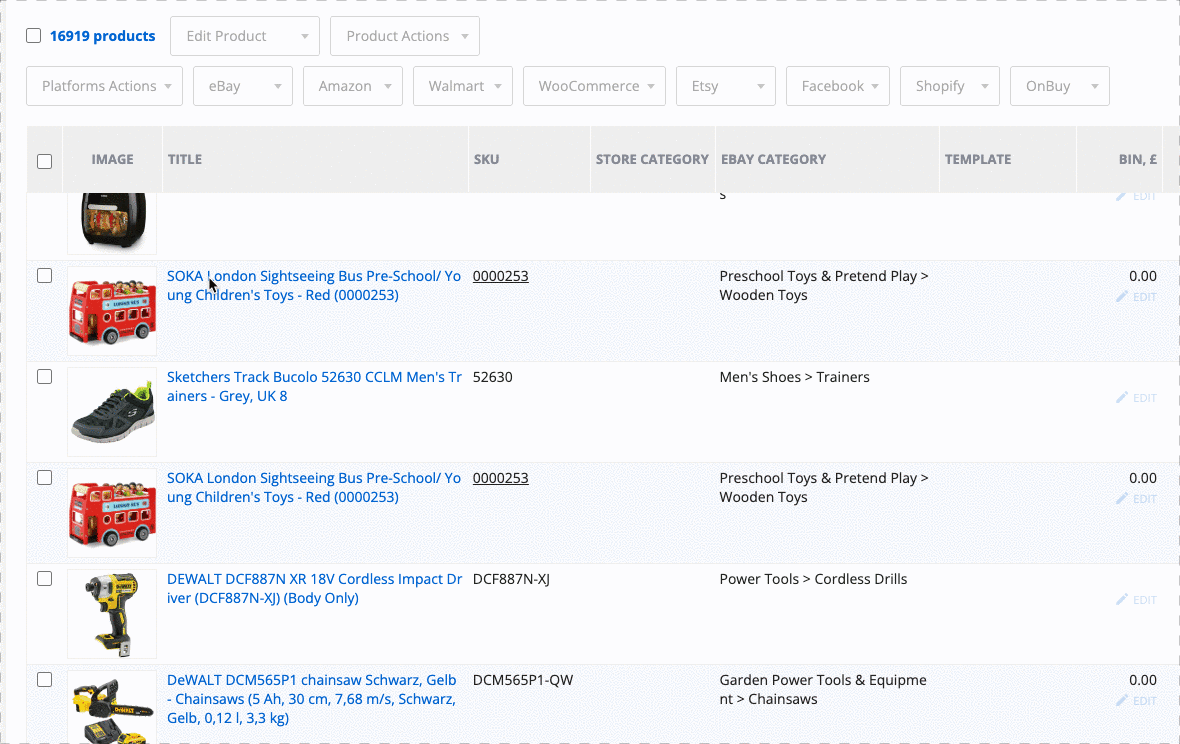
Task: Click the Garden Power Tools & Equipment > Chainsaws category
Action: pyautogui.click(x=823, y=689)
